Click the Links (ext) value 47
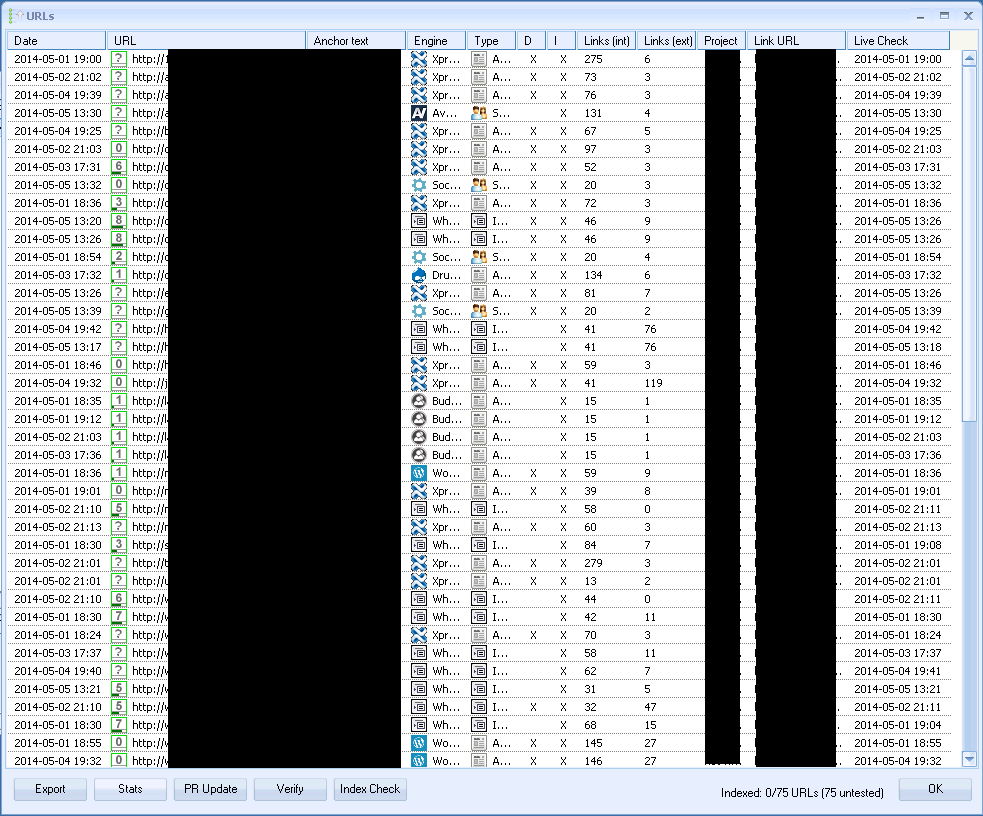The height and width of the screenshot is (816, 983). (x=650, y=707)
